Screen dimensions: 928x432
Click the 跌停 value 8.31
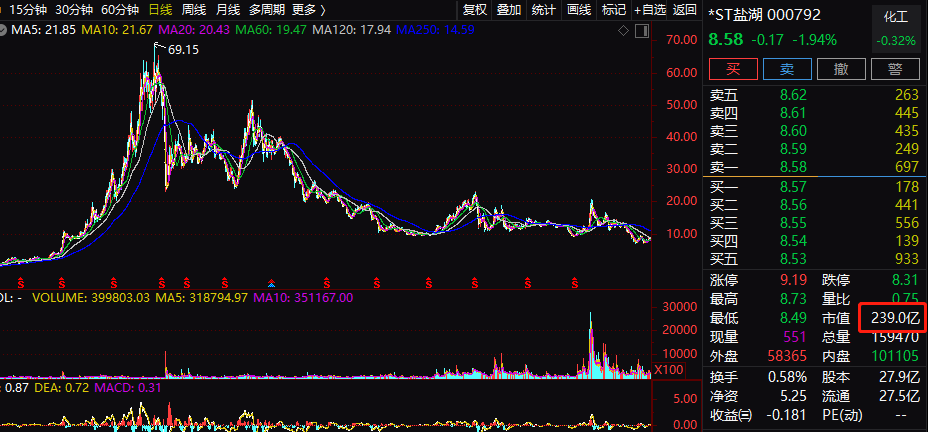point(906,281)
